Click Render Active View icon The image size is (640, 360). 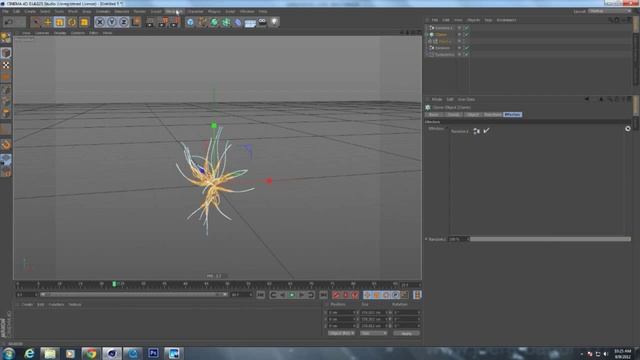click(x=150, y=22)
